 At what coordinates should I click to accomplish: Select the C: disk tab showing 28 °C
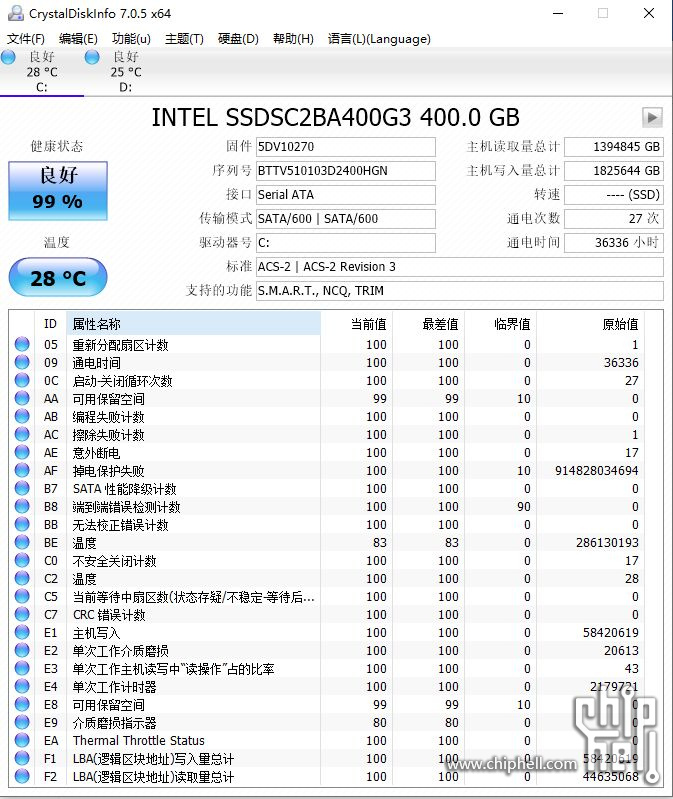point(42,72)
